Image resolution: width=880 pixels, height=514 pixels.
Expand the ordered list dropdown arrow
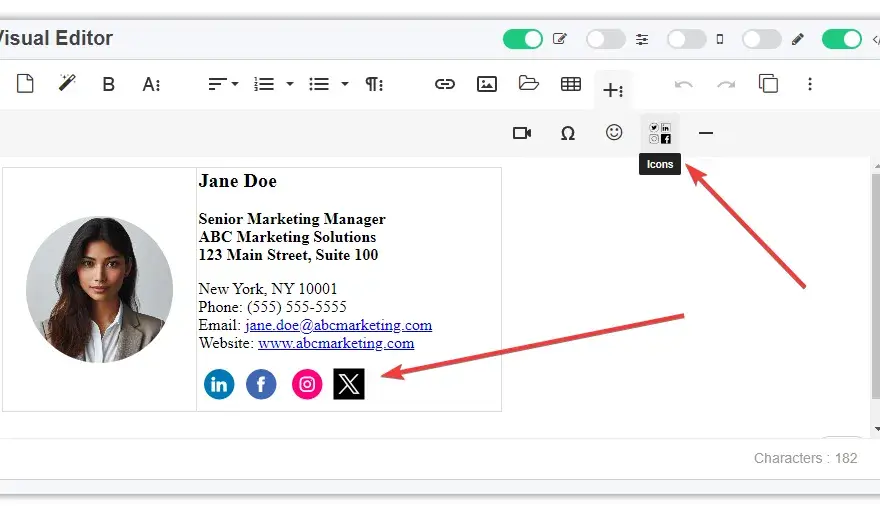[x=290, y=84]
